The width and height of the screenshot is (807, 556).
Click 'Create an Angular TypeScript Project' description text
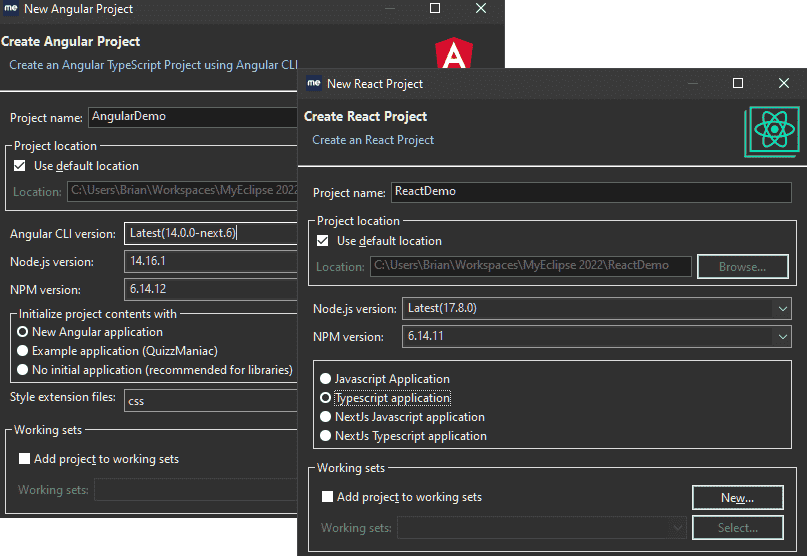(153, 65)
